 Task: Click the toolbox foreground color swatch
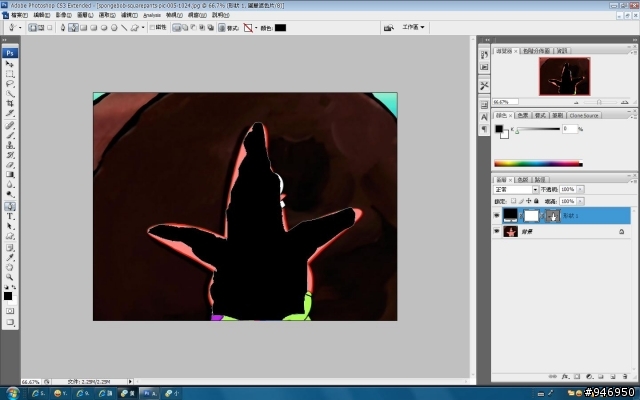coord(8,296)
